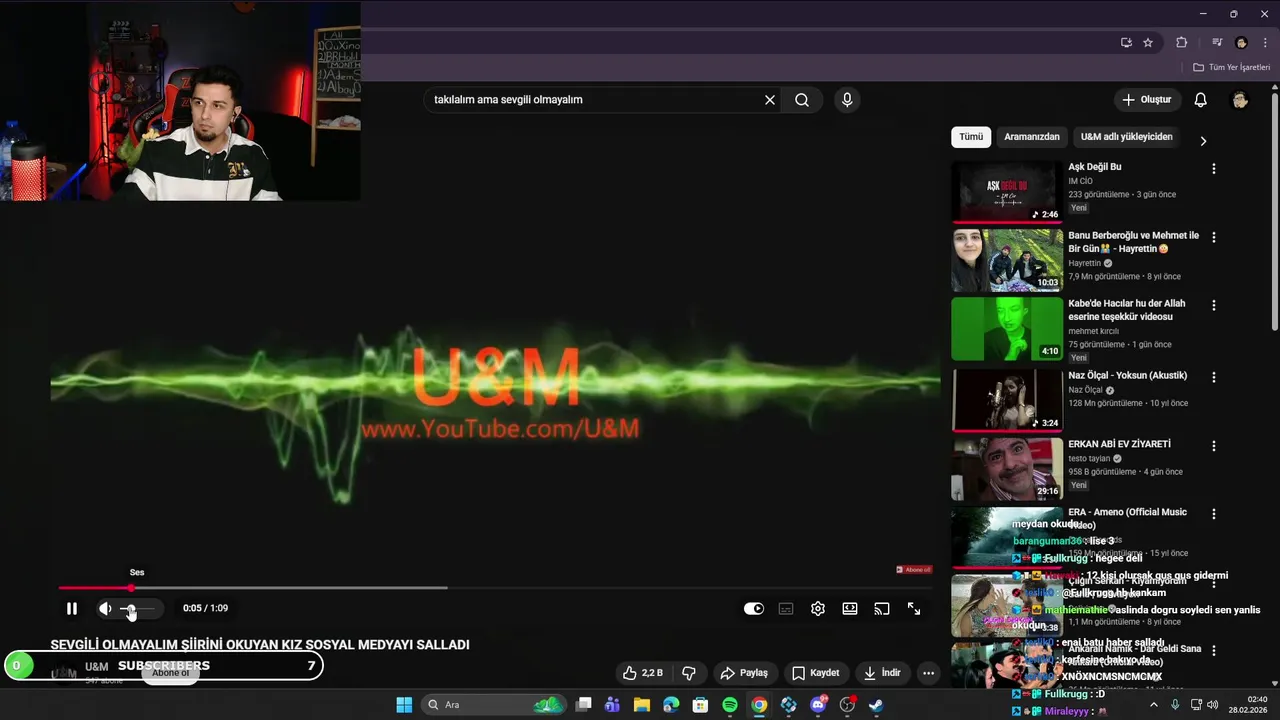Toggle subtitles in the player
Viewport: 1280px width, 720px height.
coord(786,608)
